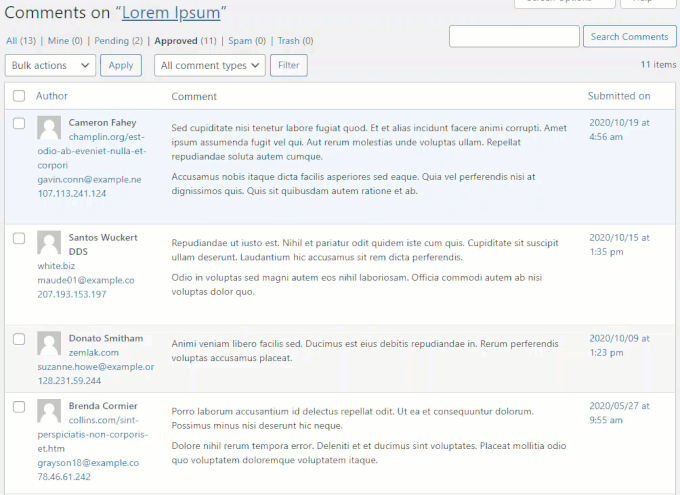Click the author name Santos Wuckert DDS

103,245
